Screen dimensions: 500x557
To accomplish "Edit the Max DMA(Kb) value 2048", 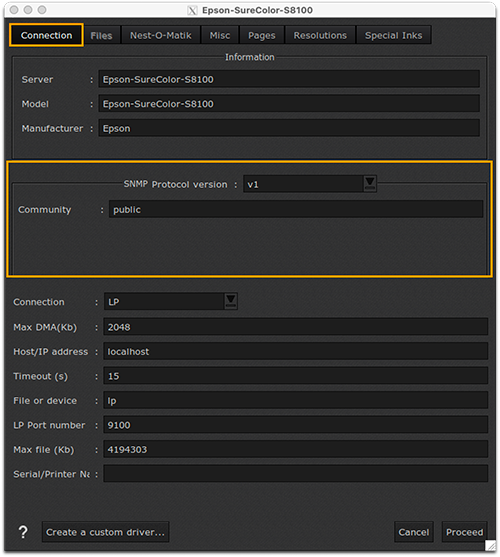I will click(295, 326).
